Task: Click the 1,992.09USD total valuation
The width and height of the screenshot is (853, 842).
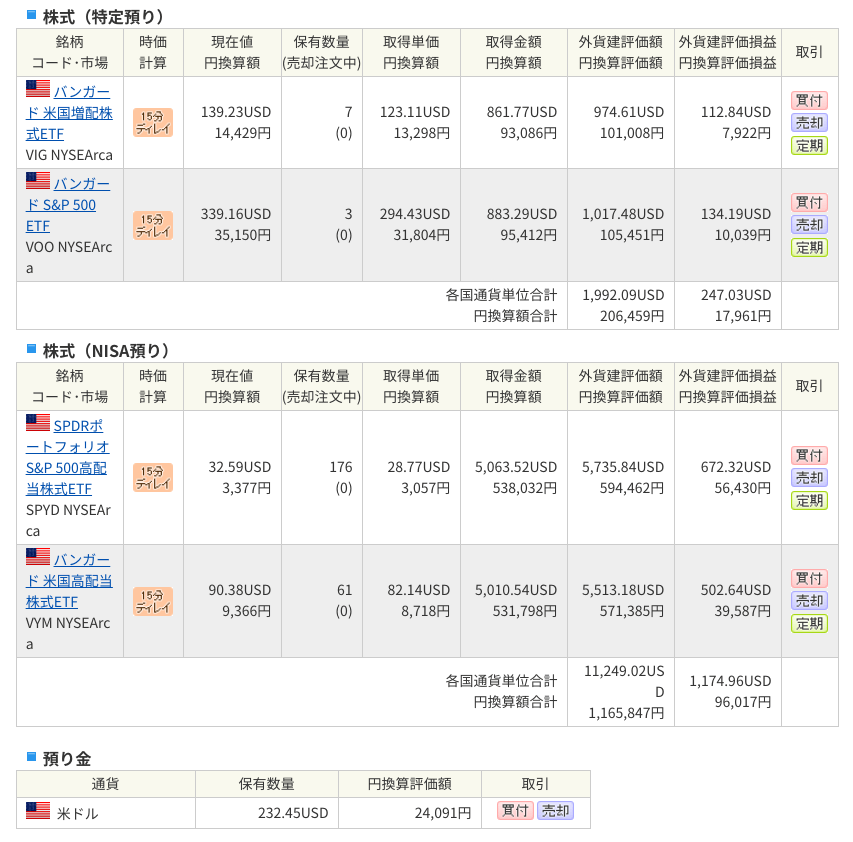Action: tap(623, 295)
